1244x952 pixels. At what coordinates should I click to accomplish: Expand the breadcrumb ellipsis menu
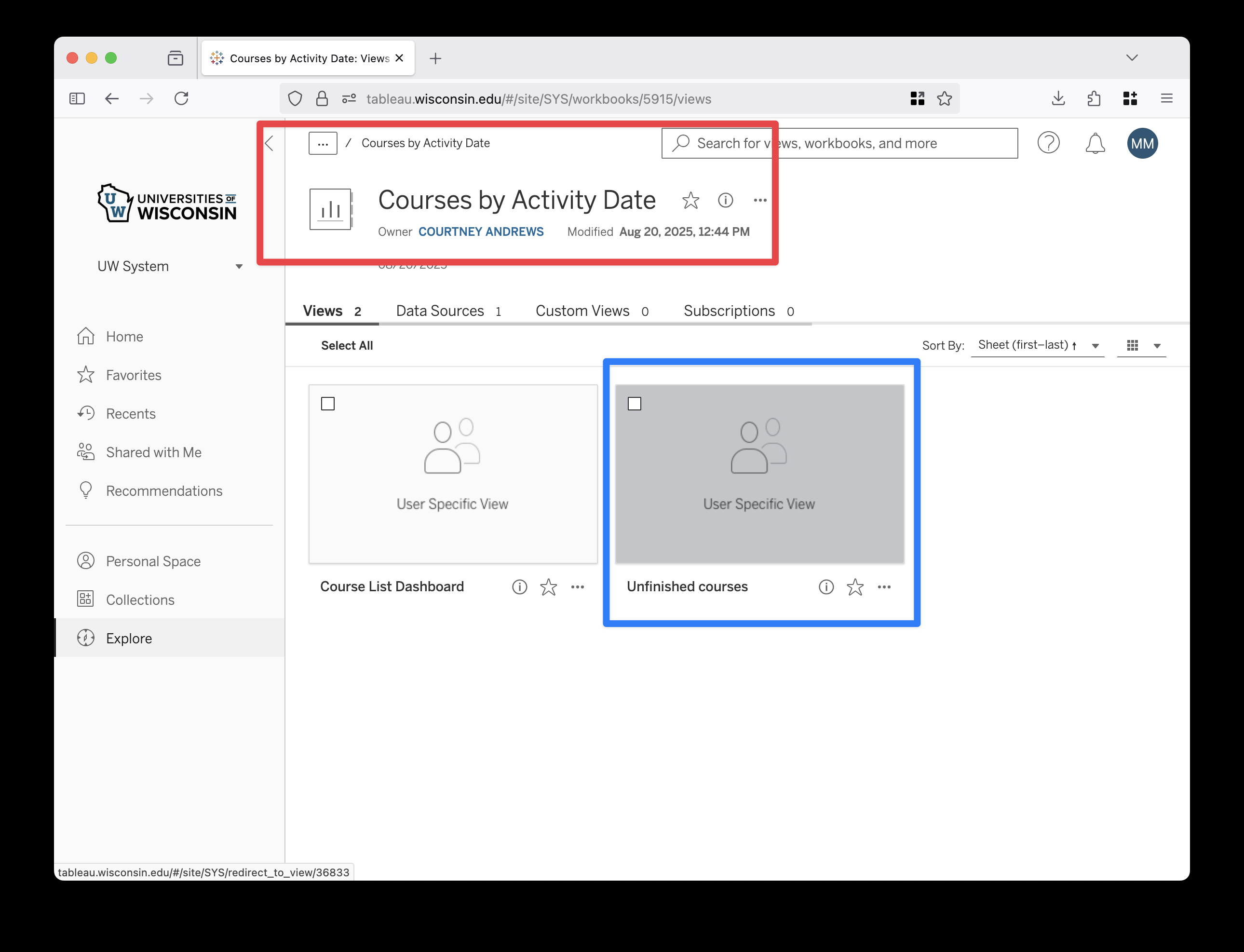[323, 143]
